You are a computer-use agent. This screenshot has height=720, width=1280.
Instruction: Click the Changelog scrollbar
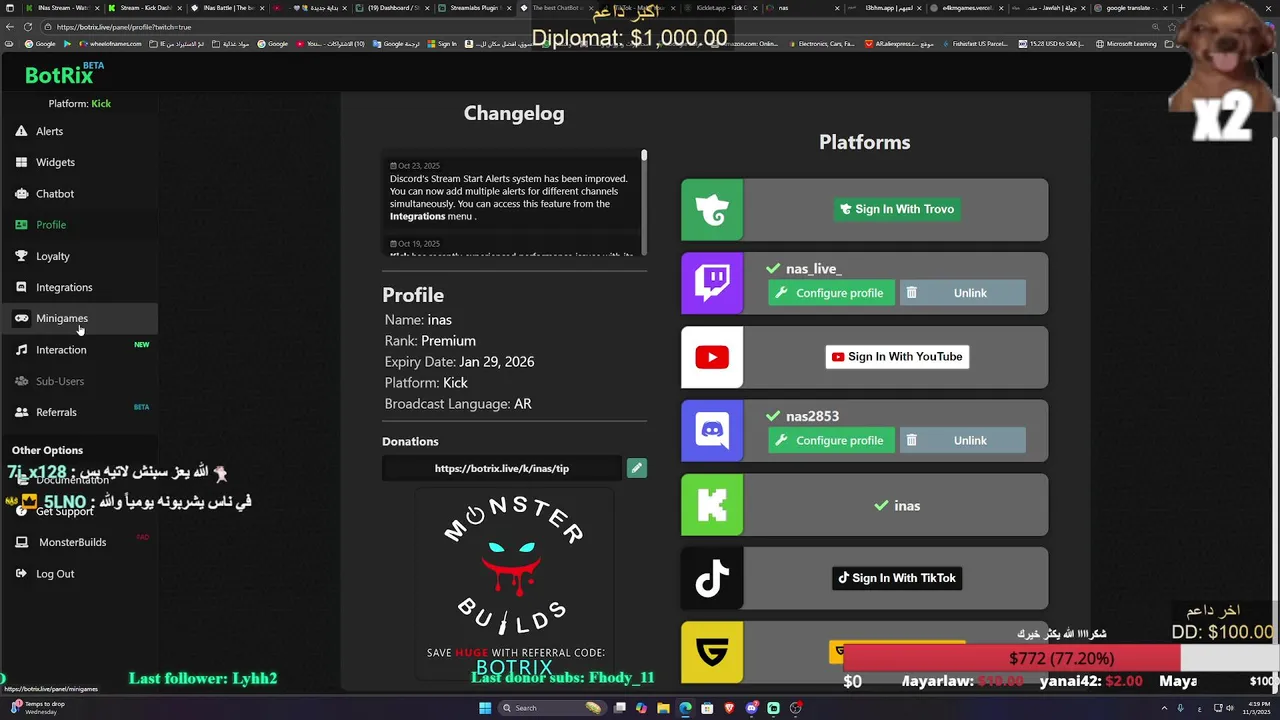pyautogui.click(x=644, y=202)
